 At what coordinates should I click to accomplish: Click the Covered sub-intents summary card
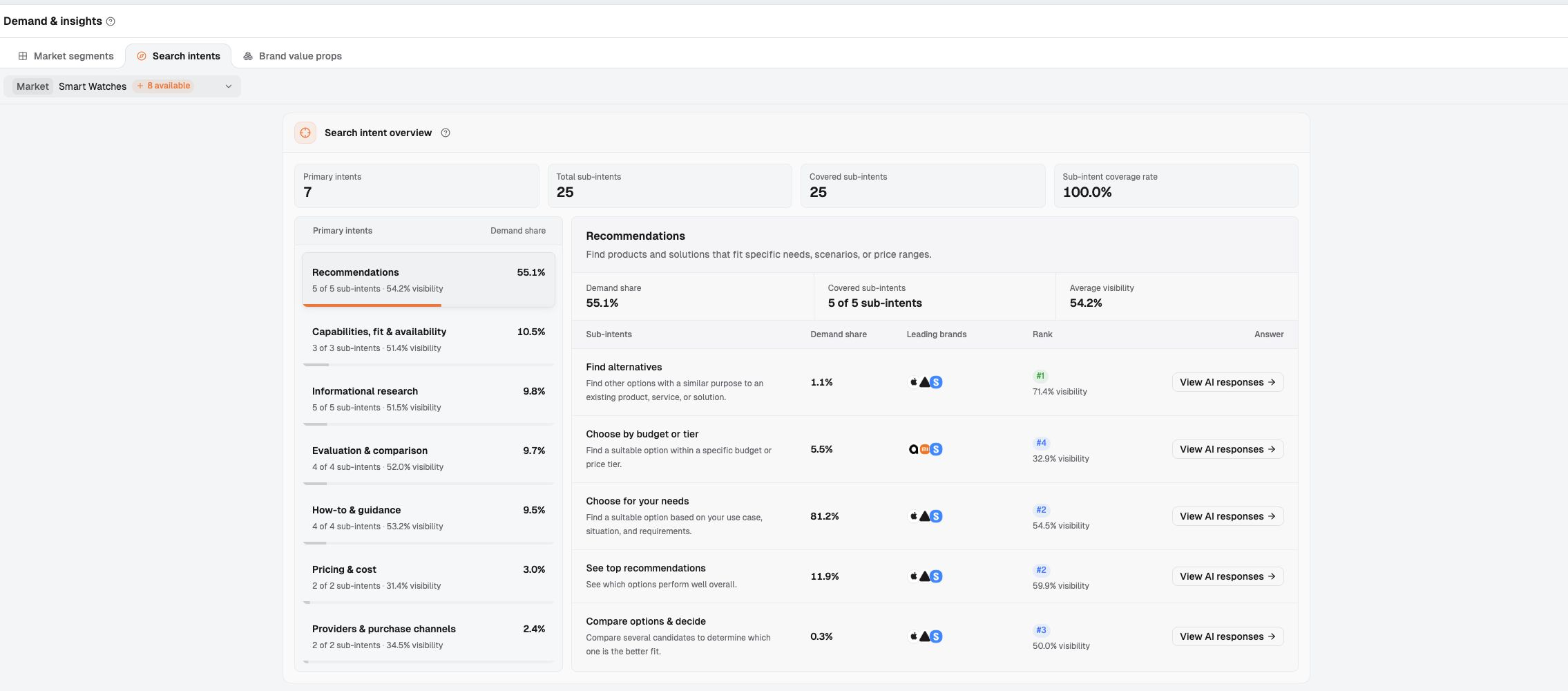[923, 186]
